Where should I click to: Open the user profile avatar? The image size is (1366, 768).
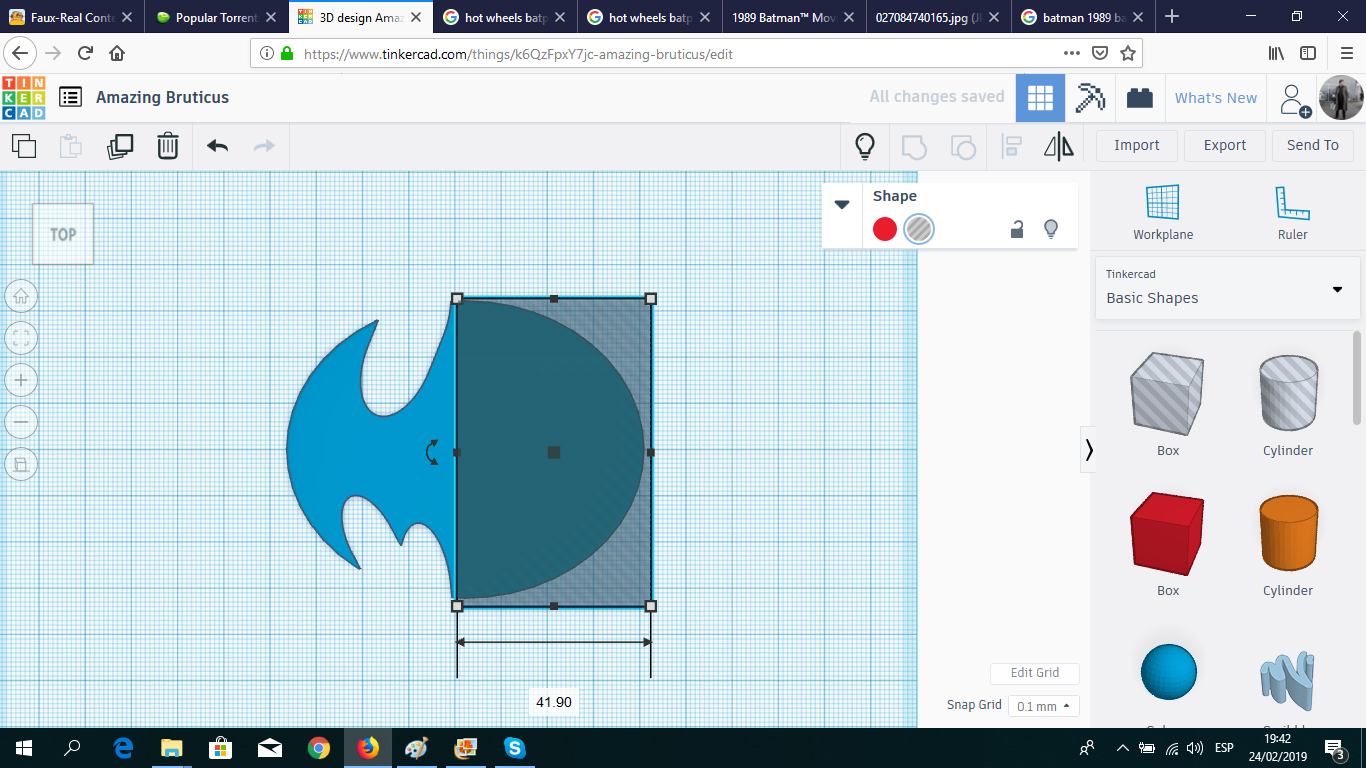click(x=1341, y=98)
